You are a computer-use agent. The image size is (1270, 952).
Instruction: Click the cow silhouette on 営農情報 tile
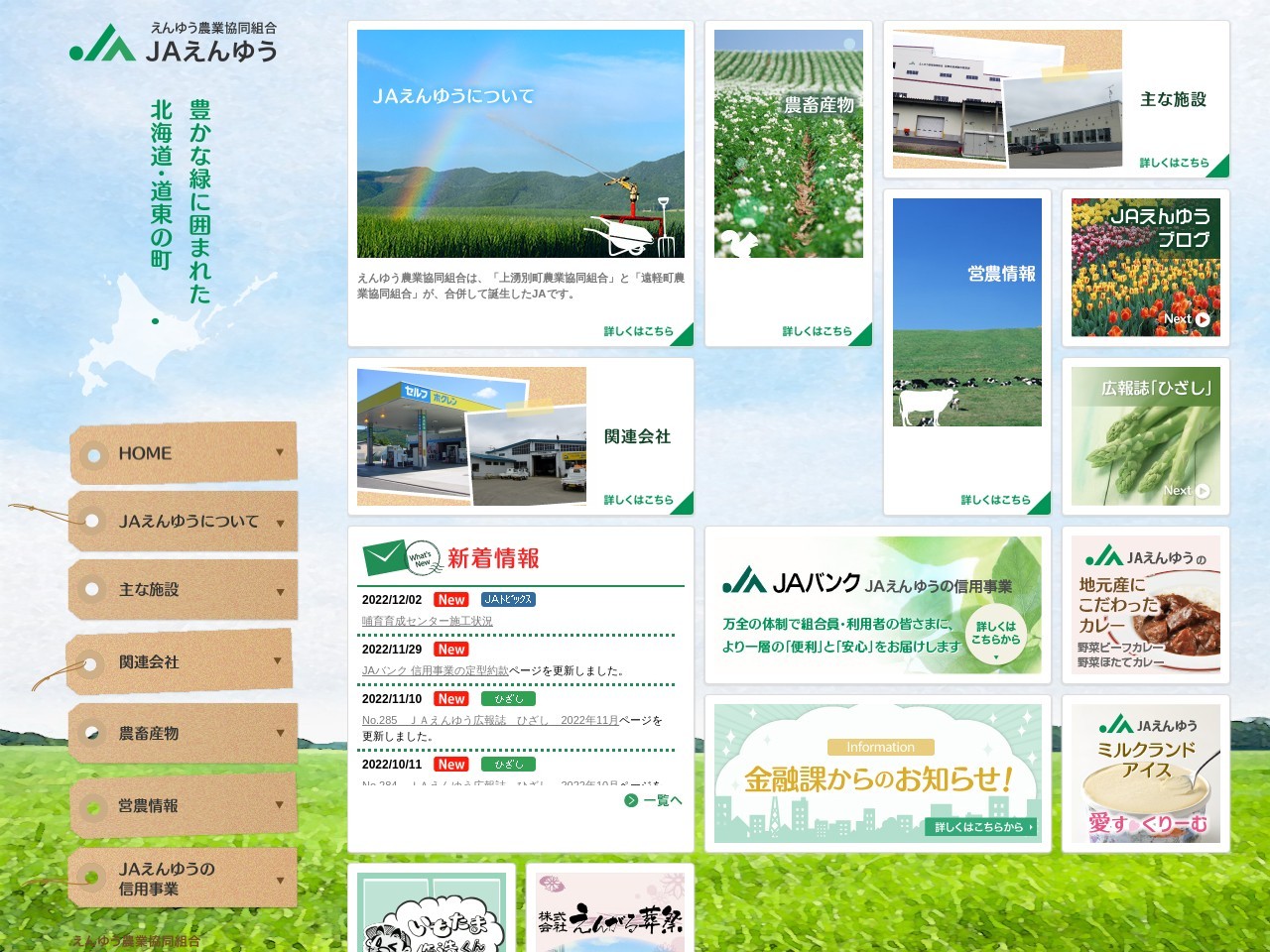[x=928, y=407]
